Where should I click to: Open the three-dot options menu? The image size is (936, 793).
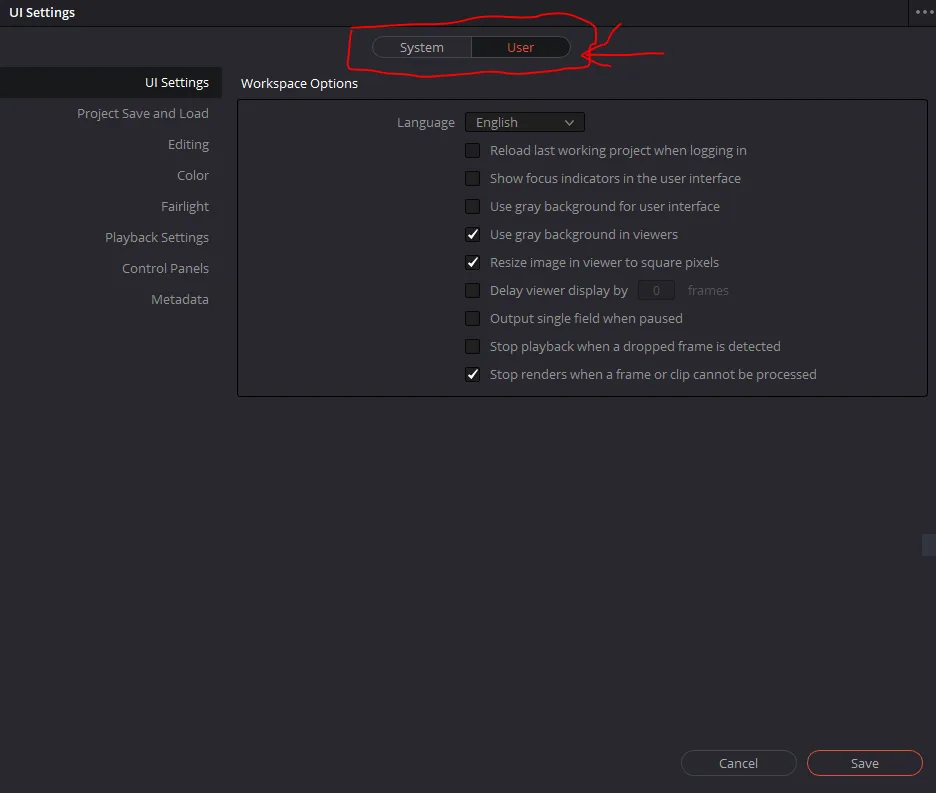coord(924,12)
